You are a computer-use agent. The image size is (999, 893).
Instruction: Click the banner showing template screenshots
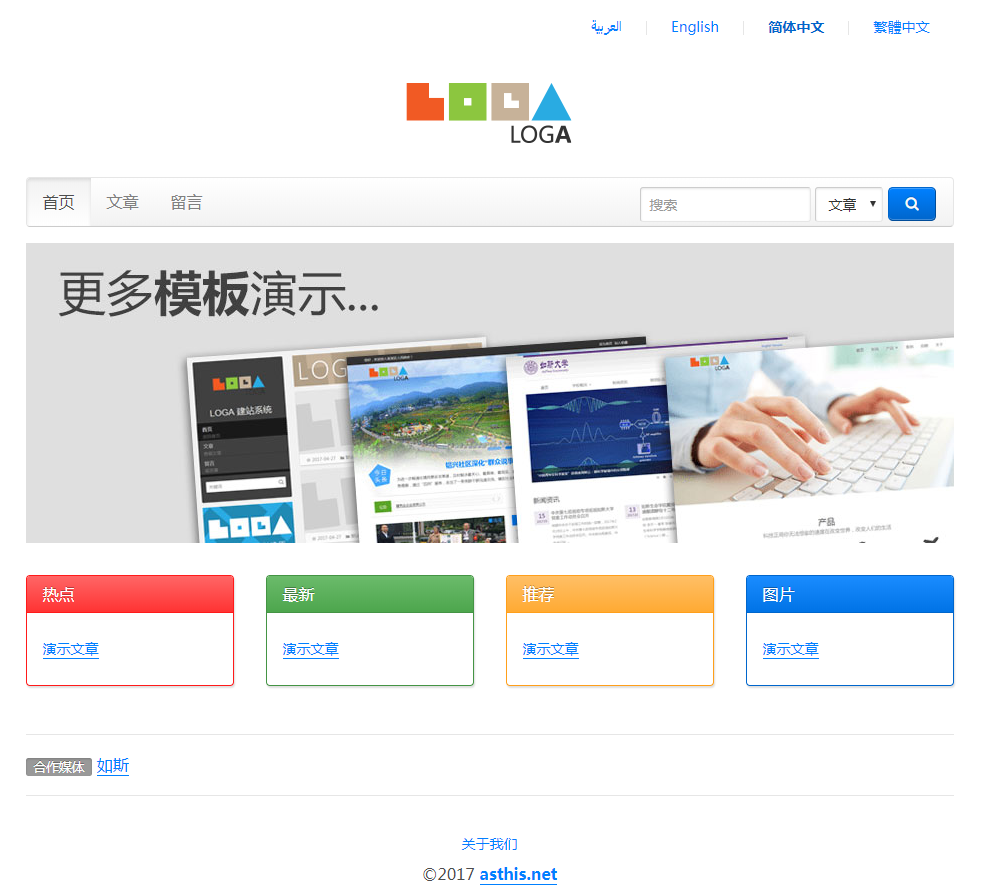pyautogui.click(x=489, y=392)
